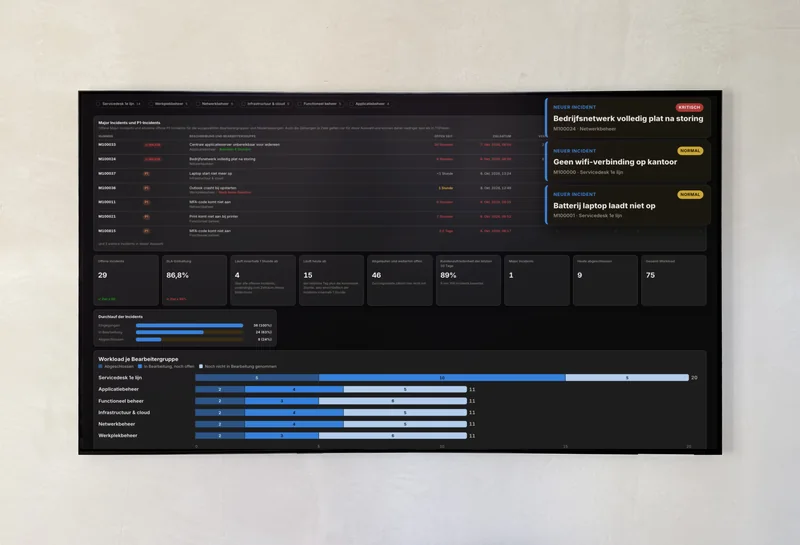Open the KPI card showing 46

[x=399, y=280]
